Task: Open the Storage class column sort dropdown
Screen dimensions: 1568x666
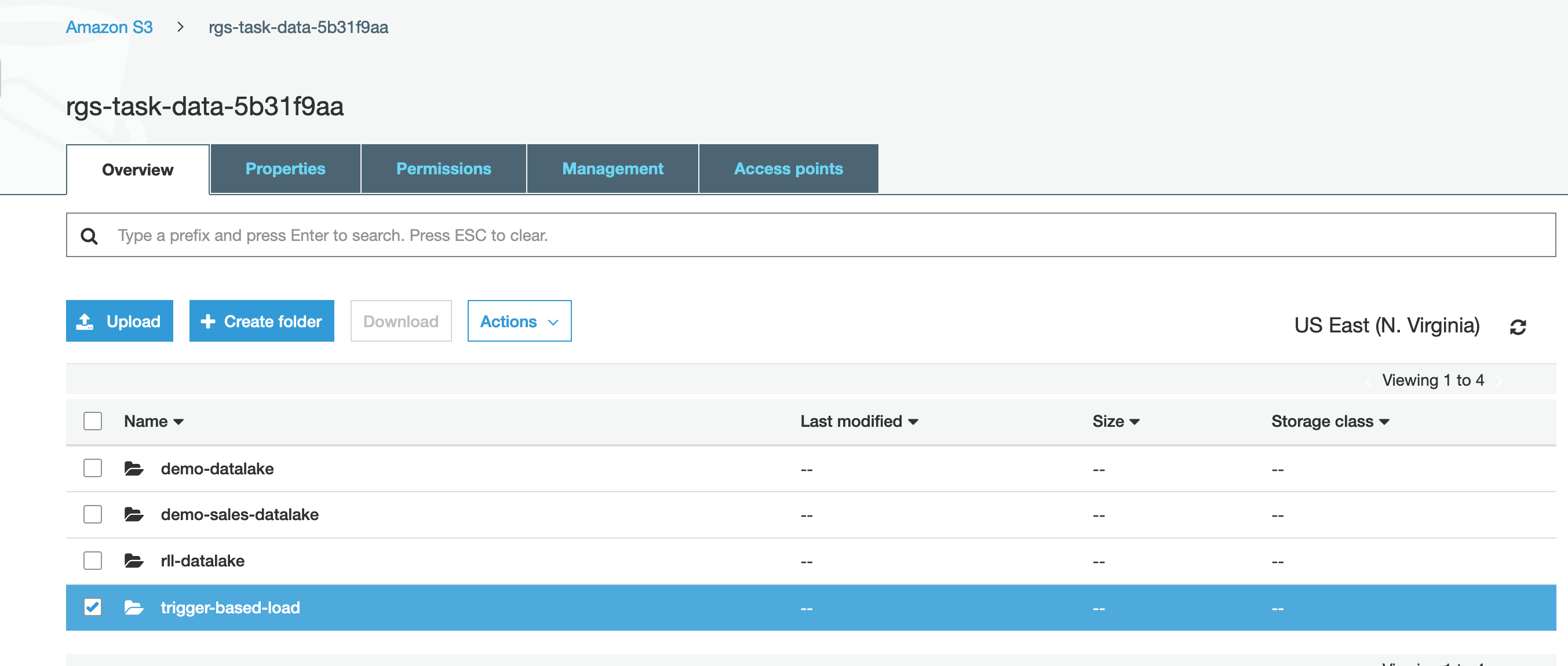Action: (x=1384, y=422)
